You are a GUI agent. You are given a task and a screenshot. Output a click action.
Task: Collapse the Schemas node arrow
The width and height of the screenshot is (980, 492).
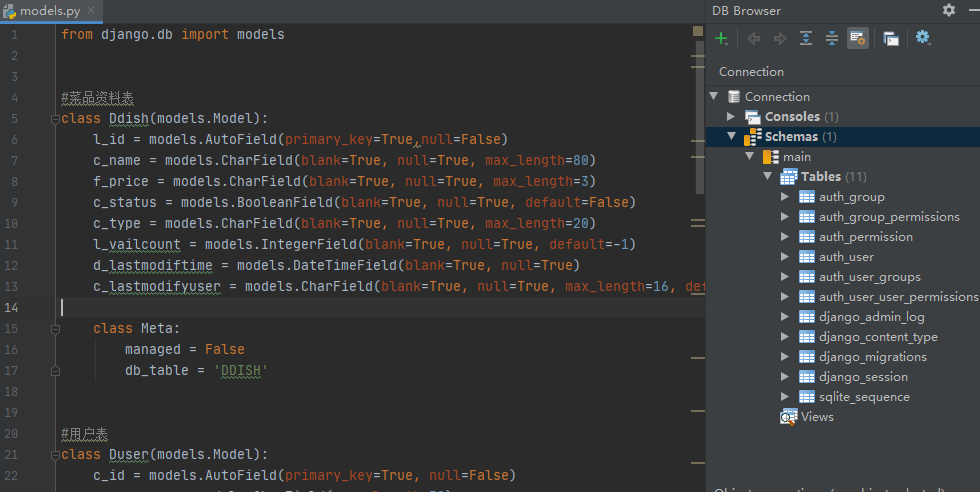tap(731, 136)
